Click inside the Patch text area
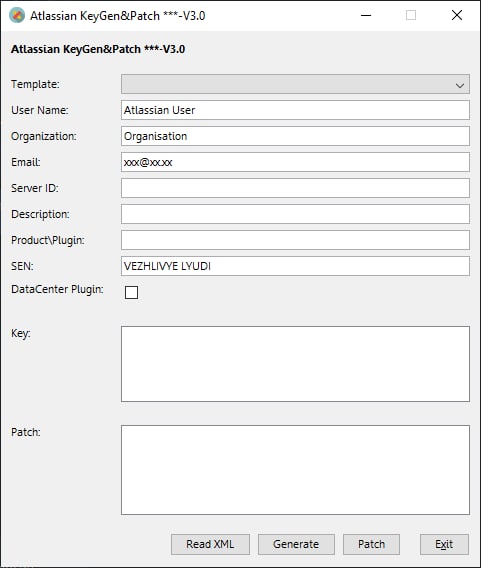The height and width of the screenshot is (568, 481). pyautogui.click(x=295, y=470)
